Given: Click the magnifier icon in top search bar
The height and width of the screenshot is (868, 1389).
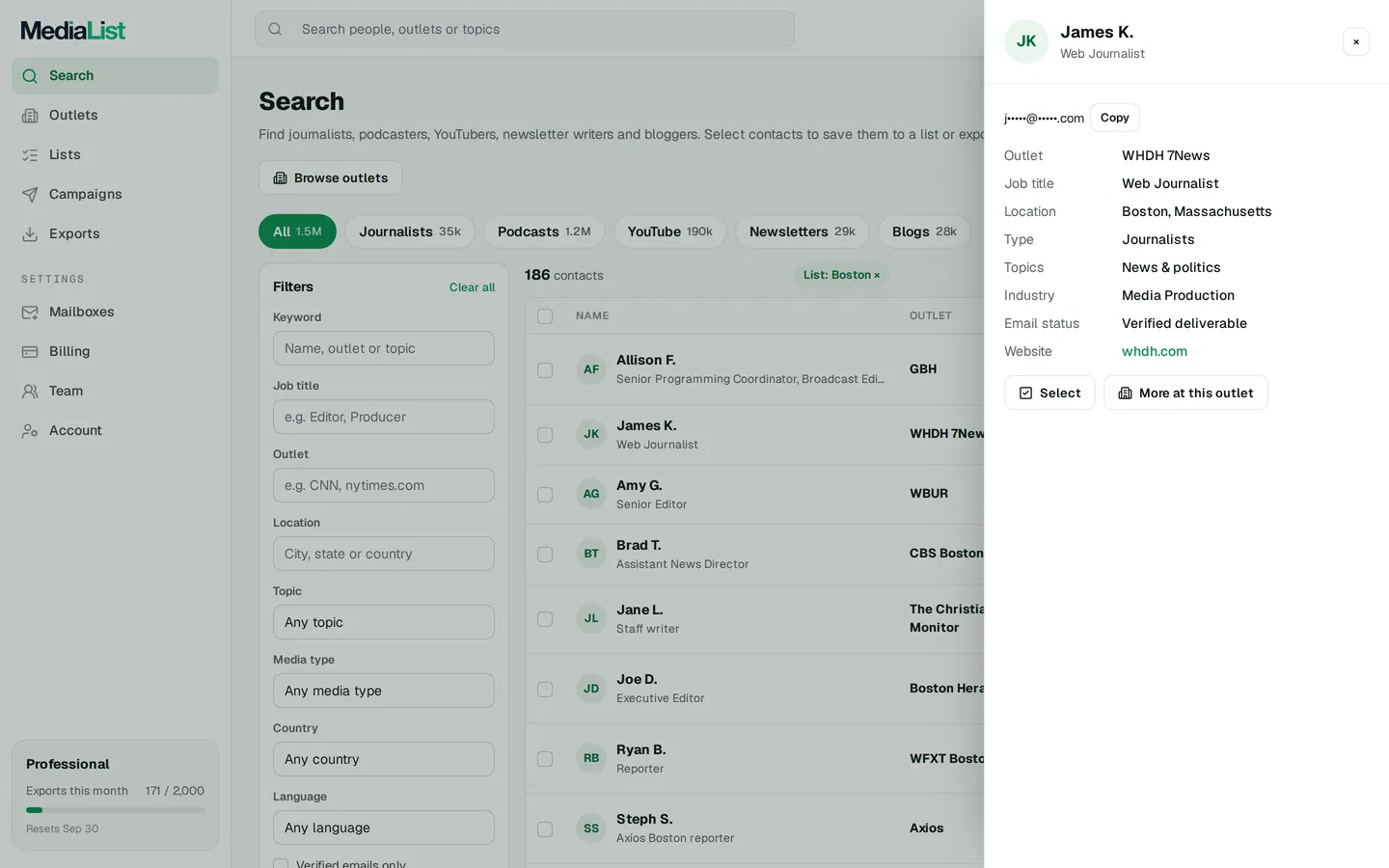Looking at the screenshot, I should [275, 29].
